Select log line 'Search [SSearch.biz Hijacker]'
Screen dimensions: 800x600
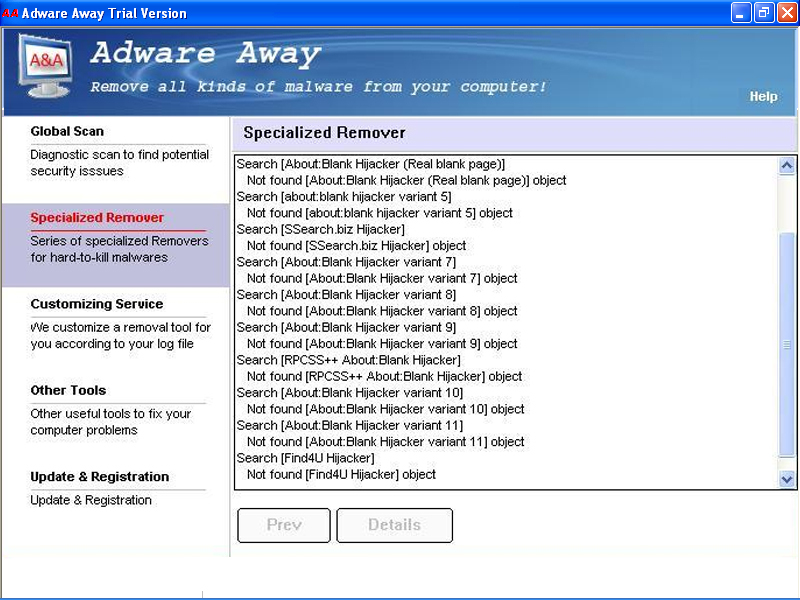(x=321, y=229)
